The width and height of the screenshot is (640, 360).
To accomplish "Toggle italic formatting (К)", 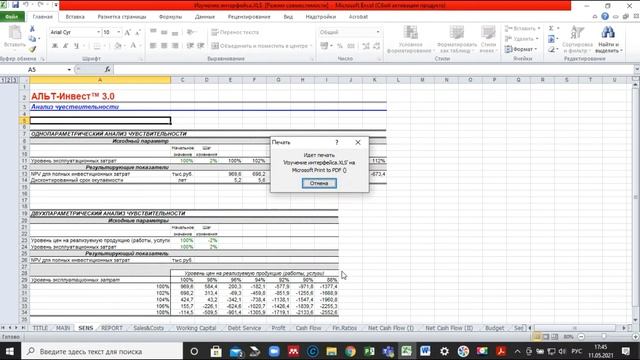I will coord(65,46).
